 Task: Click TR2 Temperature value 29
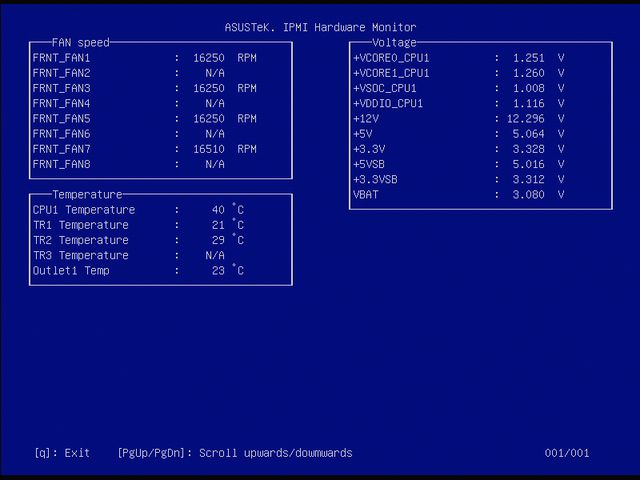[x=218, y=240]
